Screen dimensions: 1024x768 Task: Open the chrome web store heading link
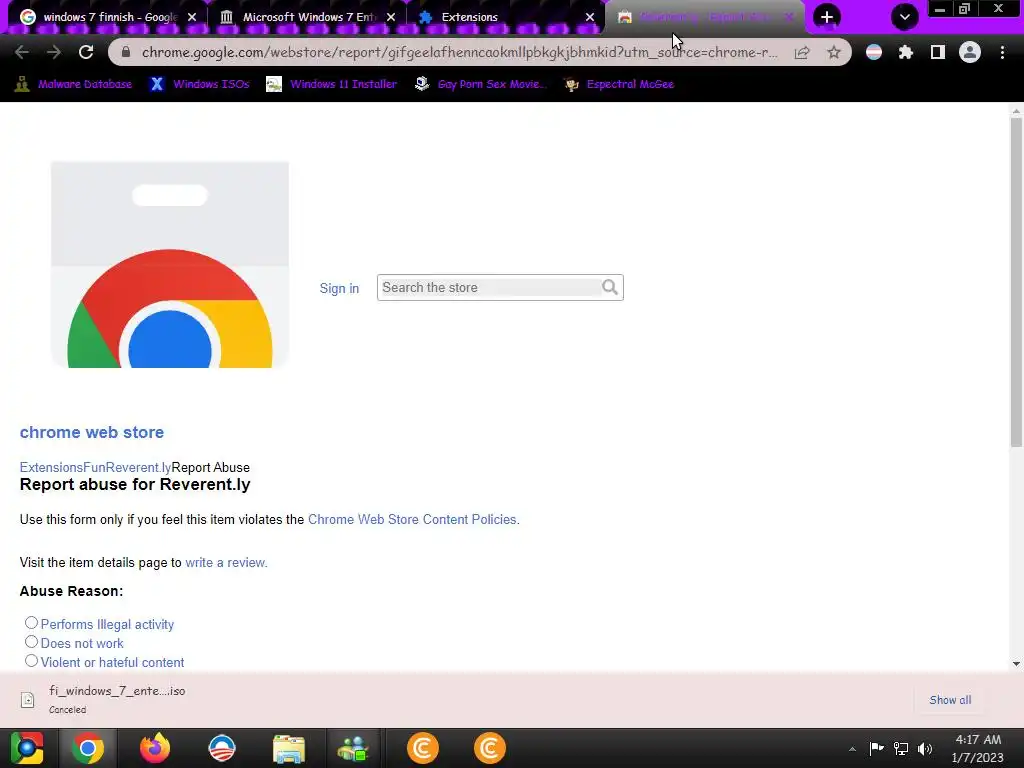(x=91, y=432)
